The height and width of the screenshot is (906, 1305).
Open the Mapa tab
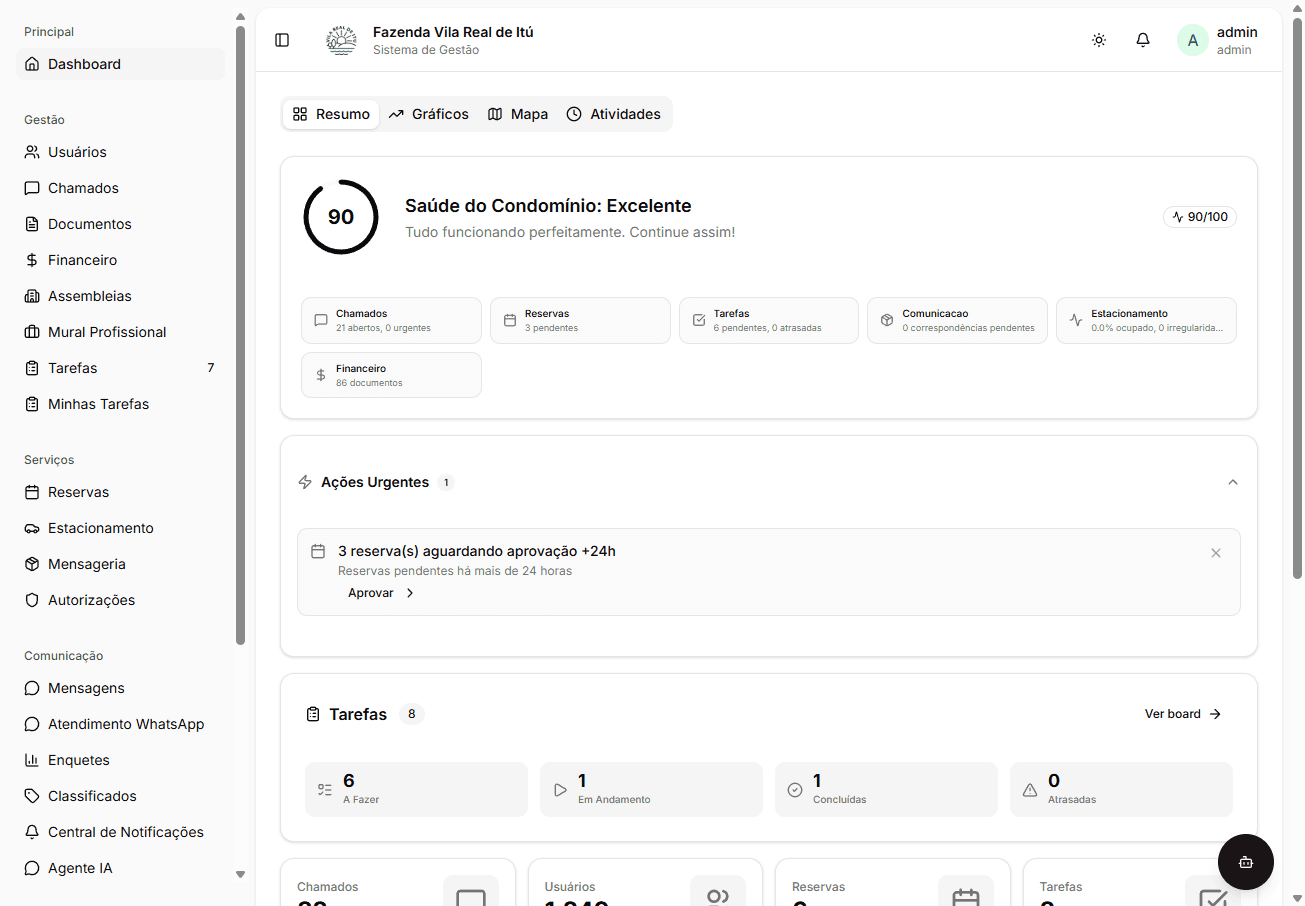click(517, 114)
